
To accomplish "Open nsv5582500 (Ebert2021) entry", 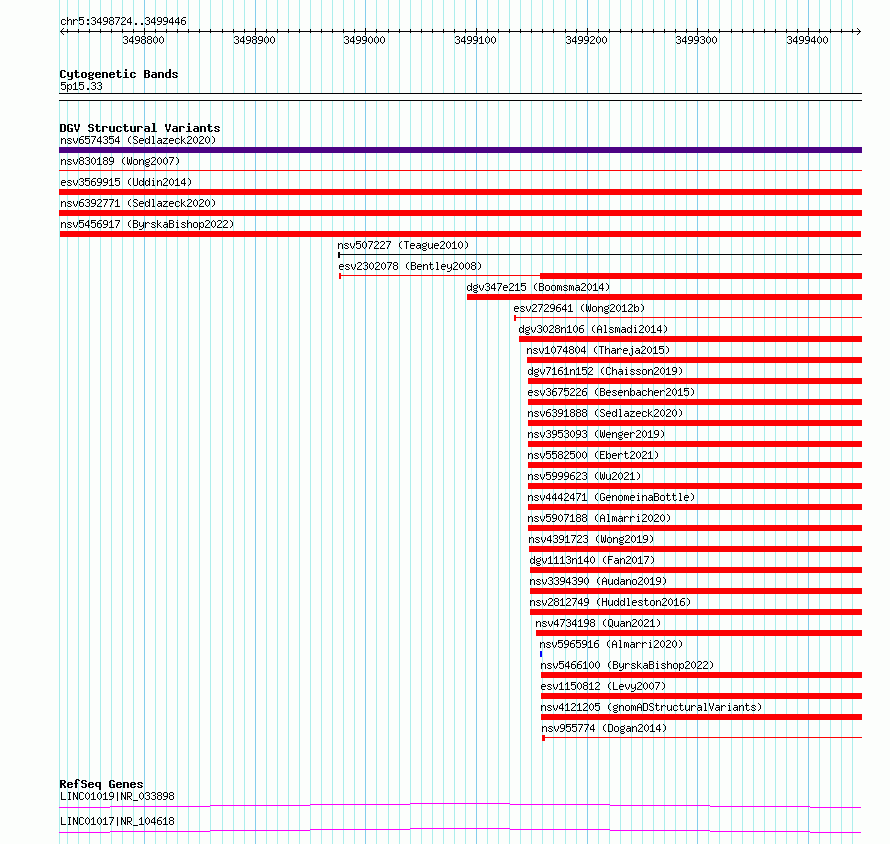I will 593,455.
